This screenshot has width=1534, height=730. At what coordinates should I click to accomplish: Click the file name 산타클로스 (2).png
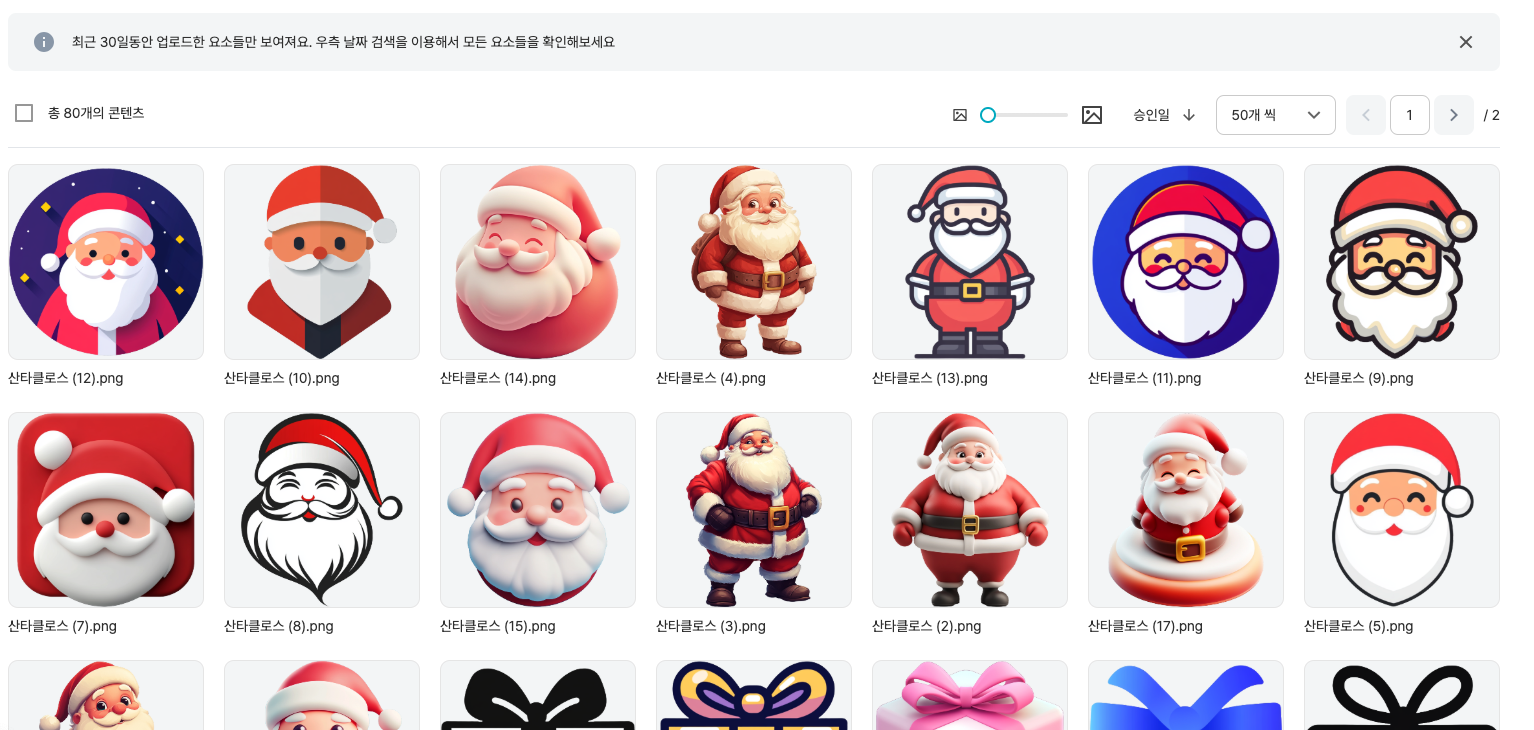pos(927,626)
